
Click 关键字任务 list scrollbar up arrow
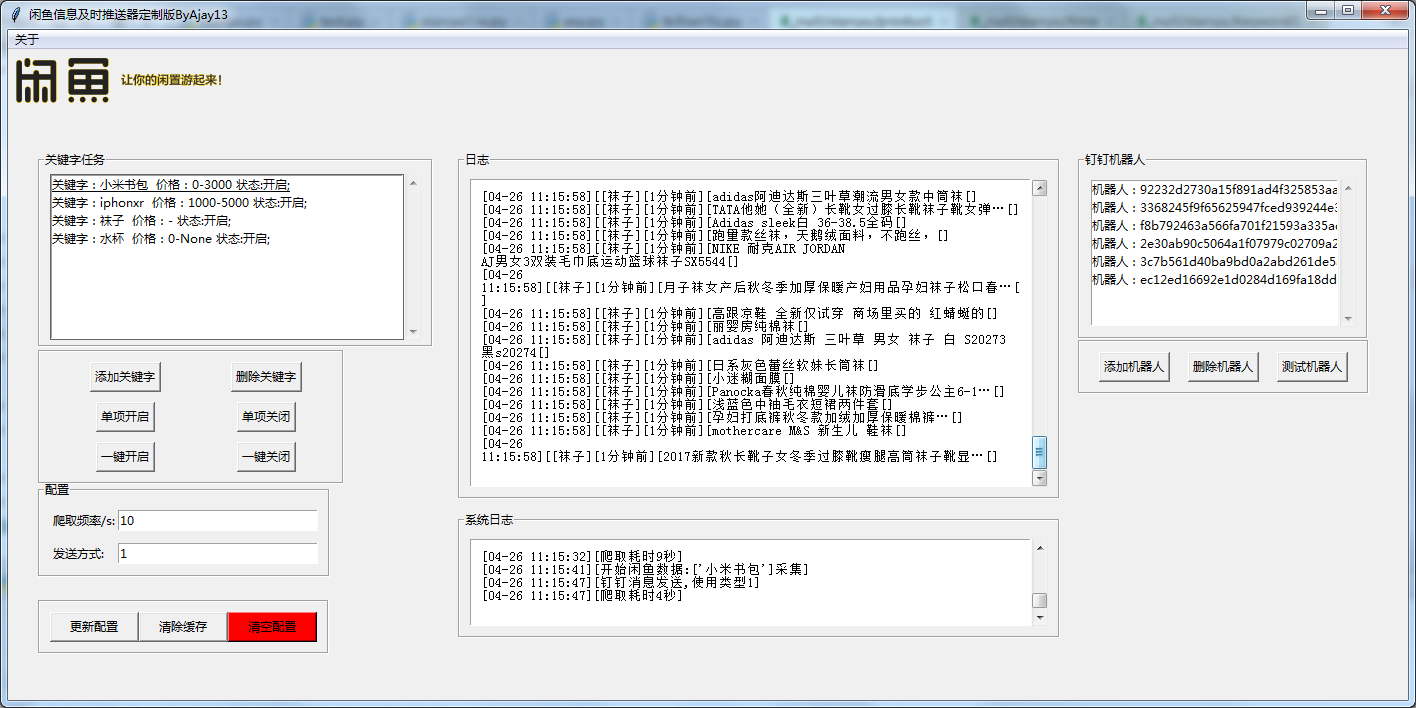tap(413, 184)
